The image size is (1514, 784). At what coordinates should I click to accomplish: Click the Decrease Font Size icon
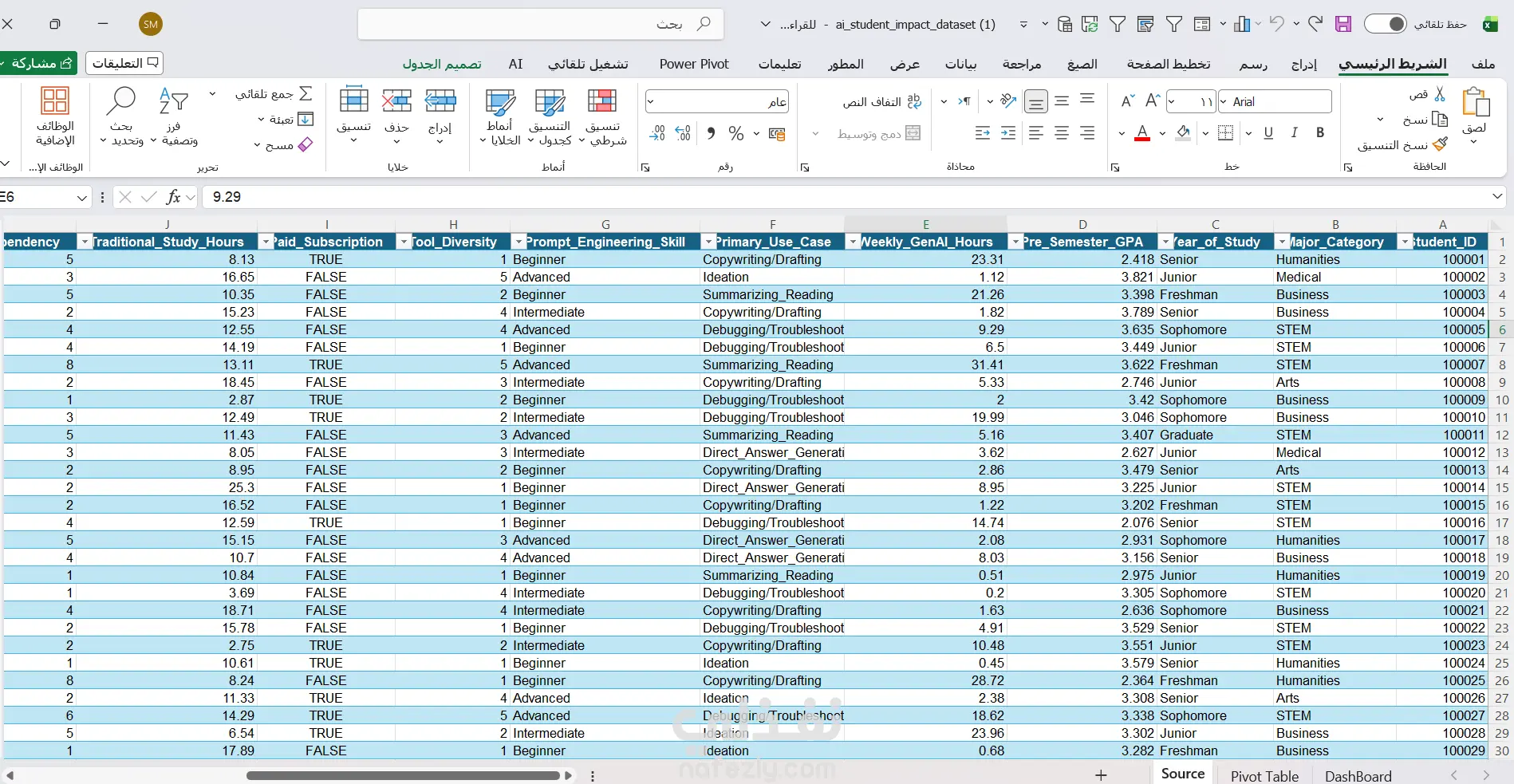point(1127,100)
